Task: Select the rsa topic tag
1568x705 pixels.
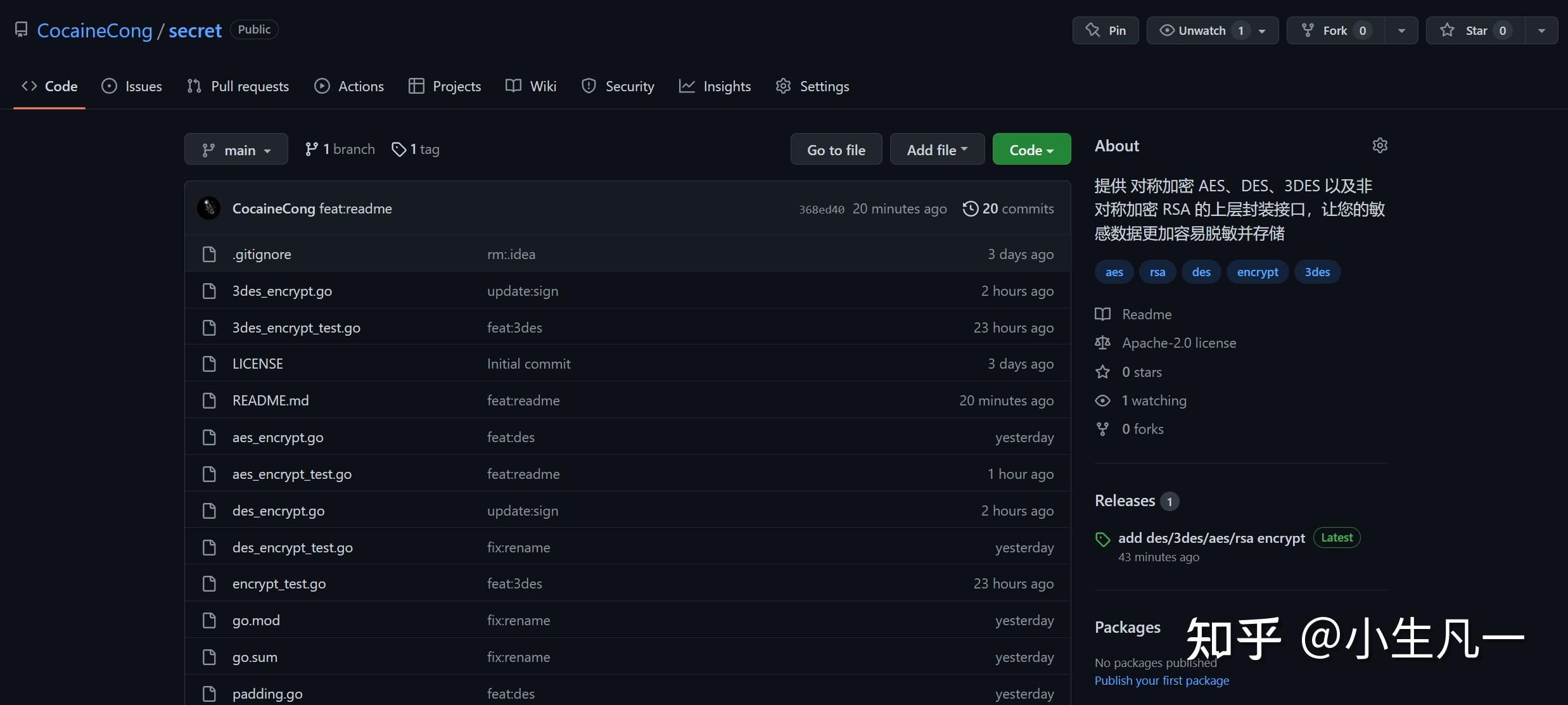Action: click(x=1157, y=272)
